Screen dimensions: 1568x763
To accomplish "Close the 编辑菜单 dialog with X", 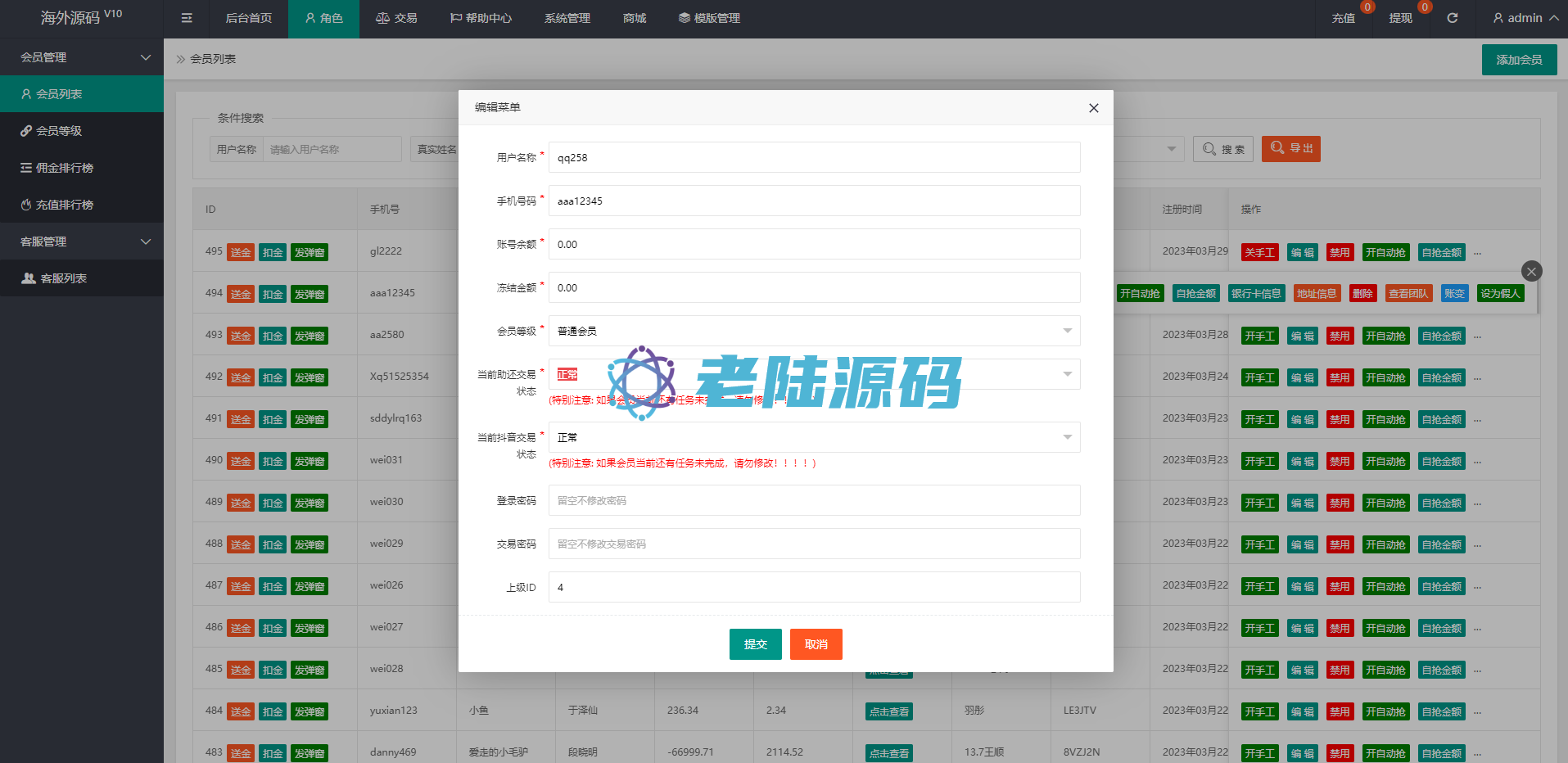I will pyautogui.click(x=1093, y=108).
